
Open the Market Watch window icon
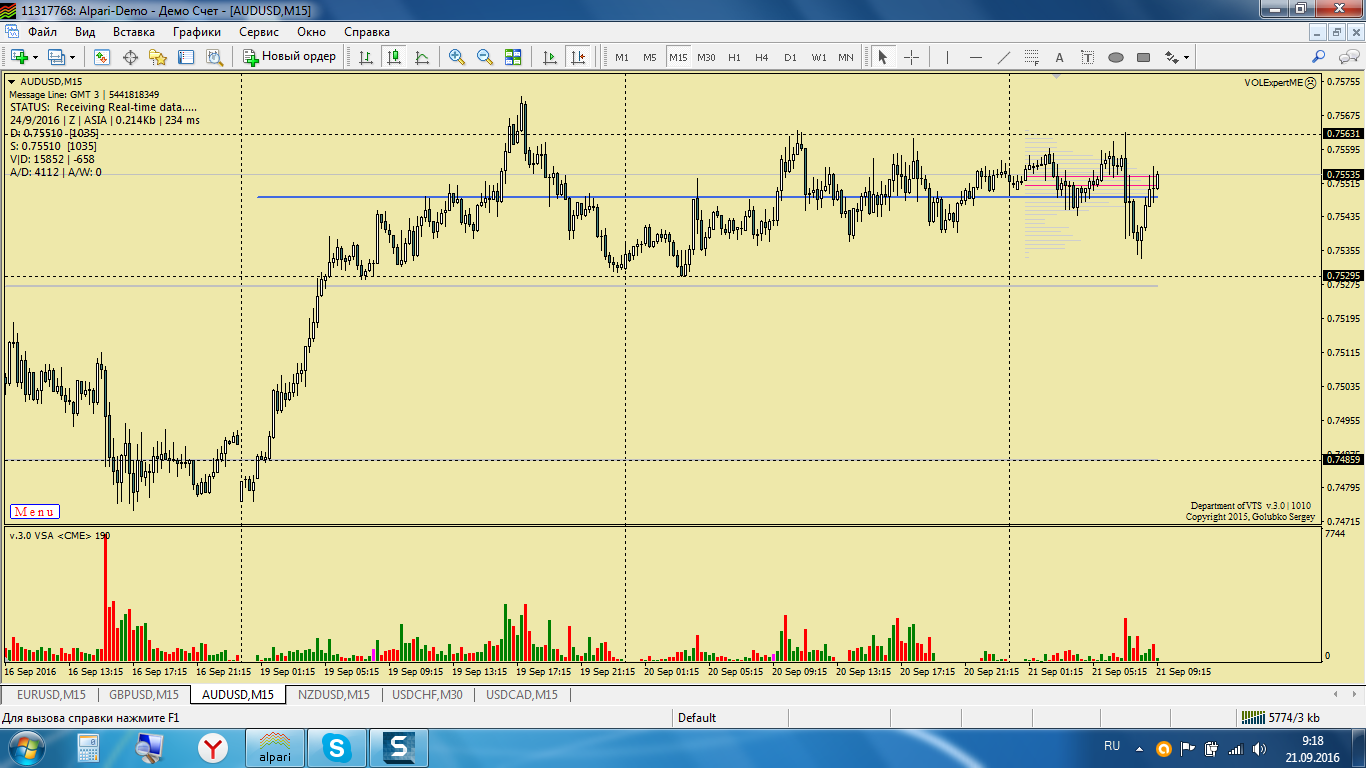click(102, 57)
